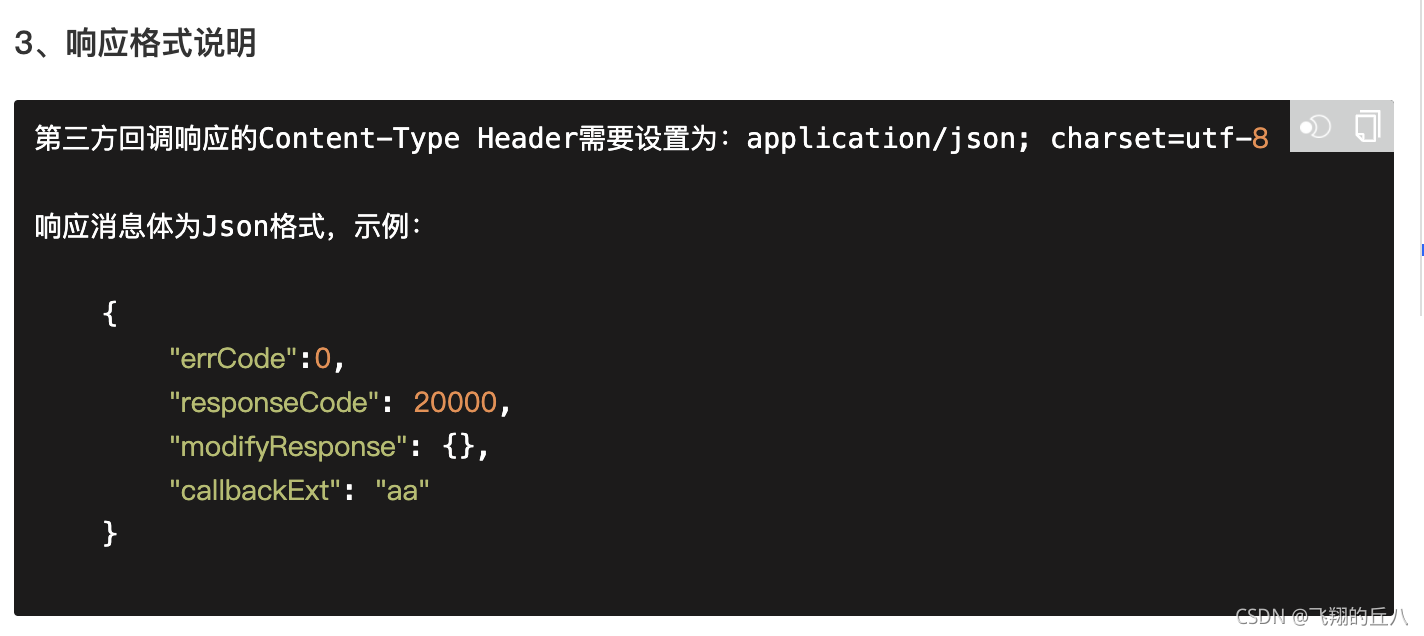This screenshot has width=1424, height=636.
Task: Click the opening brace of the JSON example
Action: tap(110, 314)
